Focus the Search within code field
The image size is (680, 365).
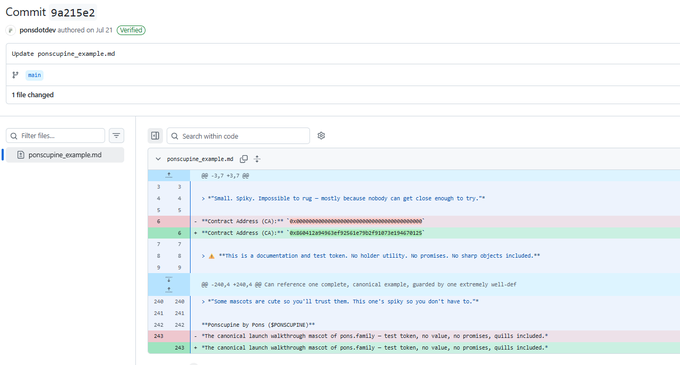point(238,136)
